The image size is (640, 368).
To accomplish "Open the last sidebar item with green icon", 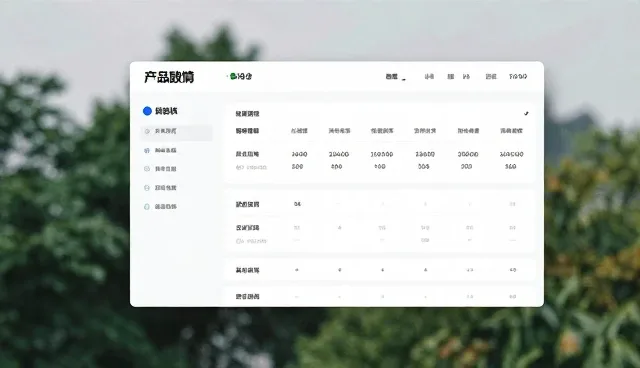I will (x=161, y=207).
